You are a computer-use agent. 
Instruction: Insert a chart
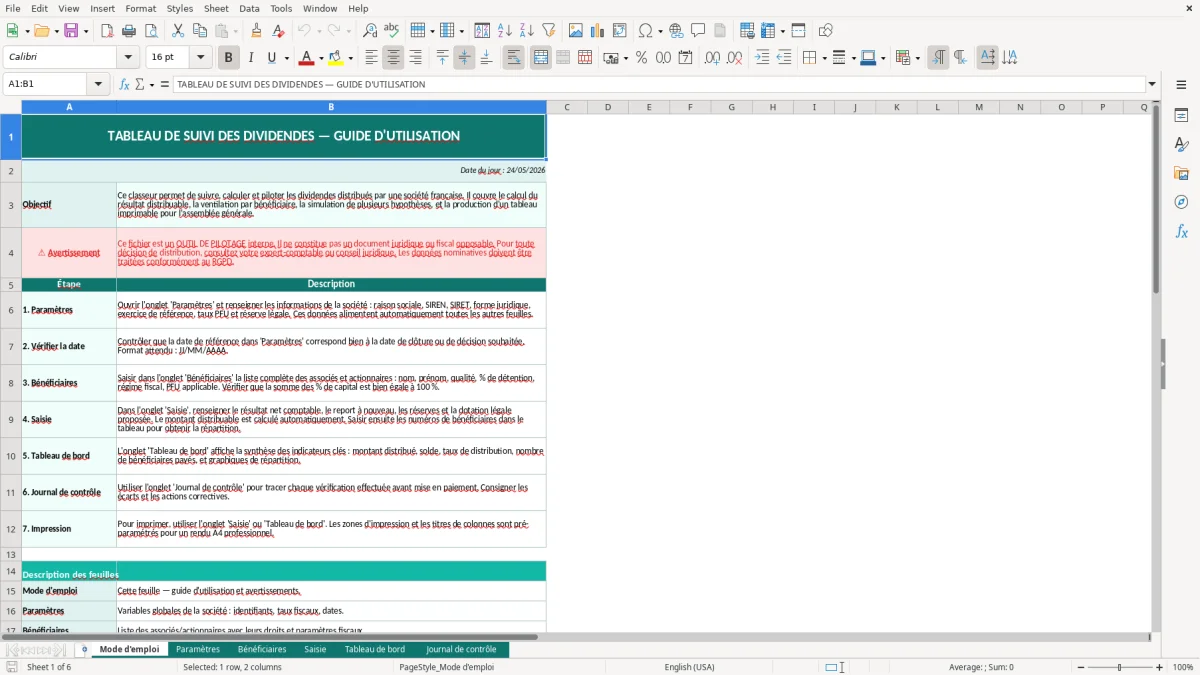[x=598, y=31]
